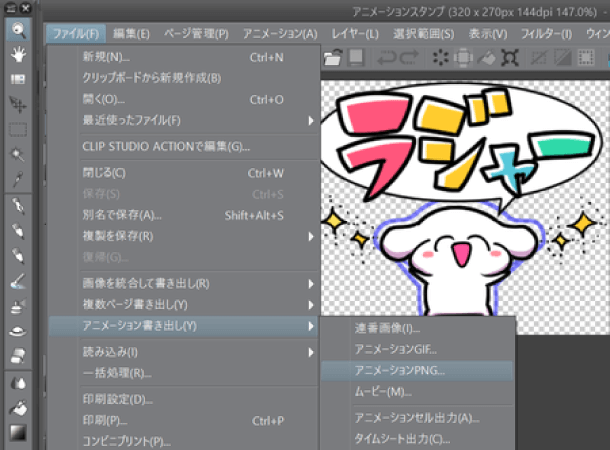Choose アニメーションGIF export option
Screen dimensions: 610x450
pyautogui.click(x=397, y=349)
